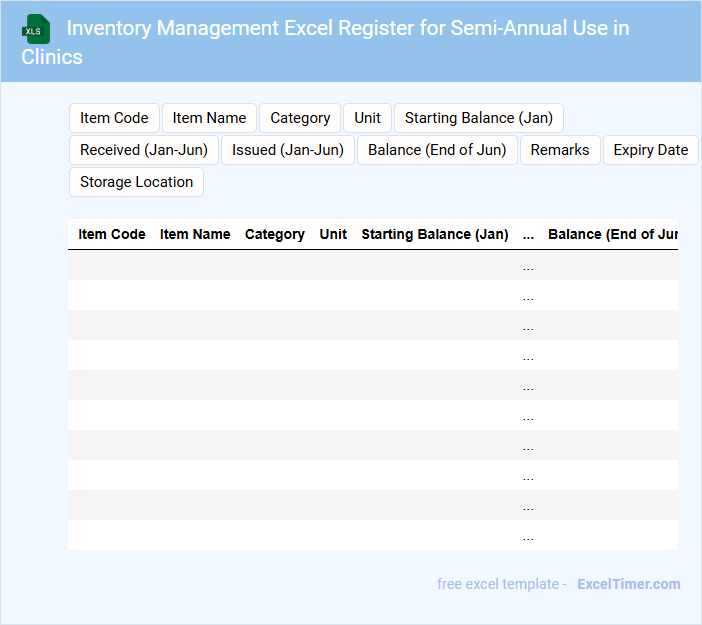Click the Remarks tag
Image resolution: width=702 pixels, height=625 pixels.
(560, 150)
